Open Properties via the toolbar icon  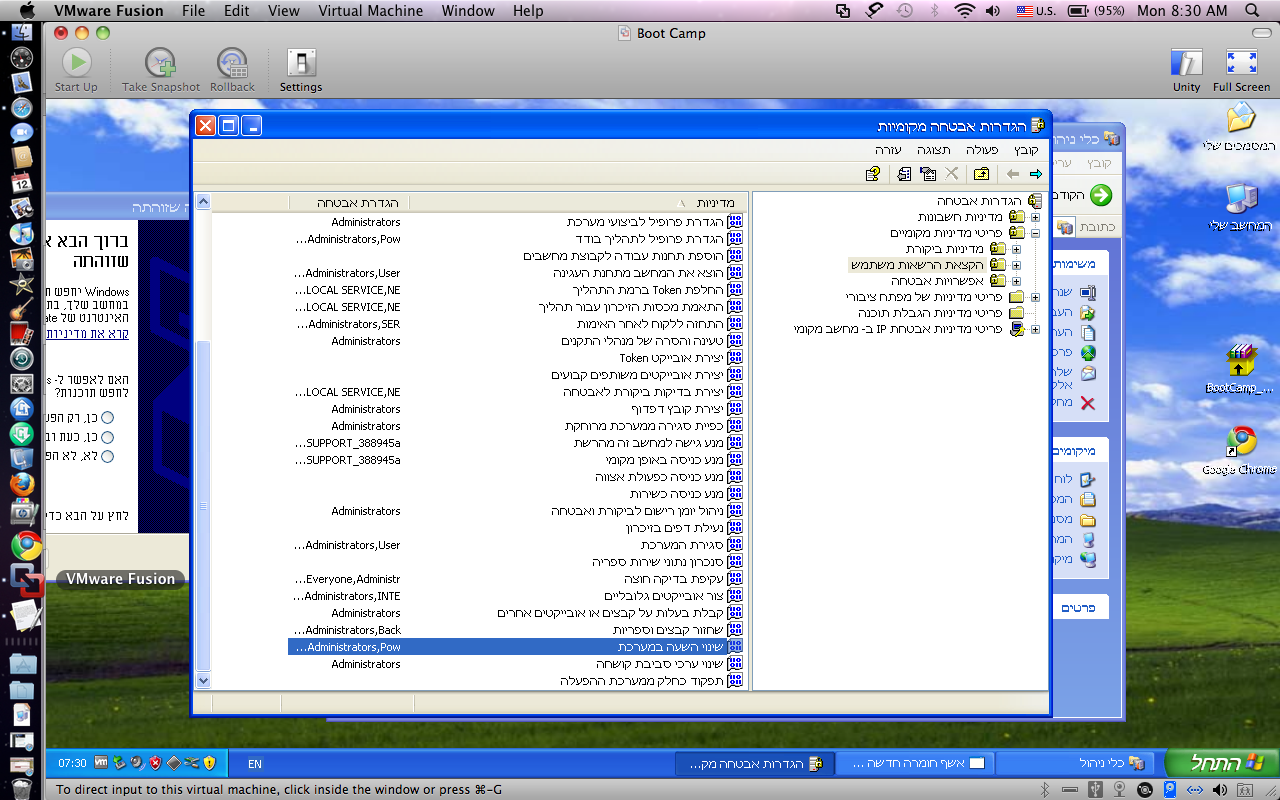(928, 174)
